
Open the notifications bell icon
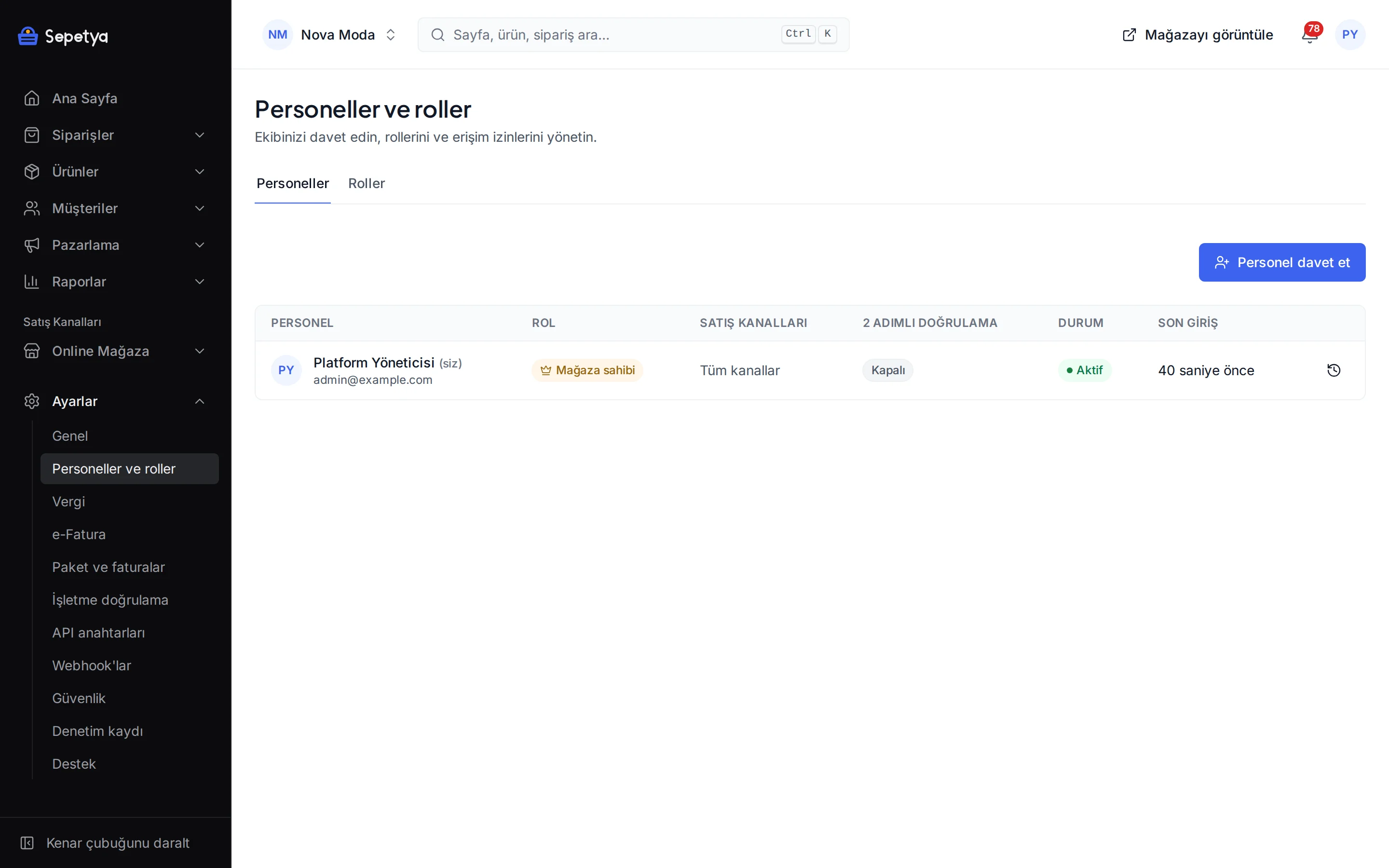pos(1309,35)
